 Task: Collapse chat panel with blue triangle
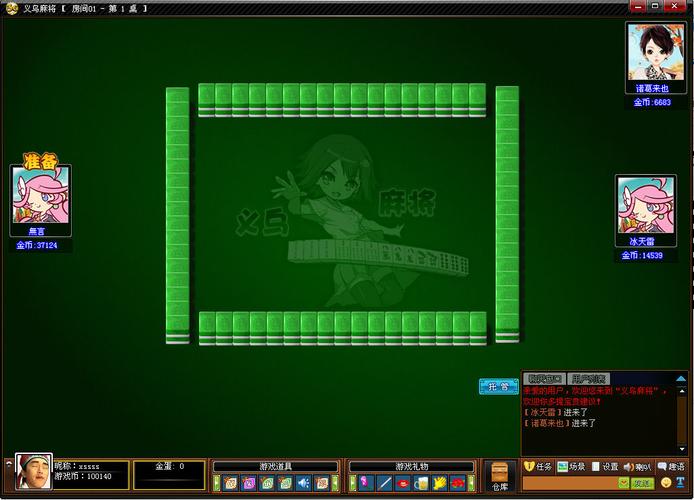click(681, 379)
